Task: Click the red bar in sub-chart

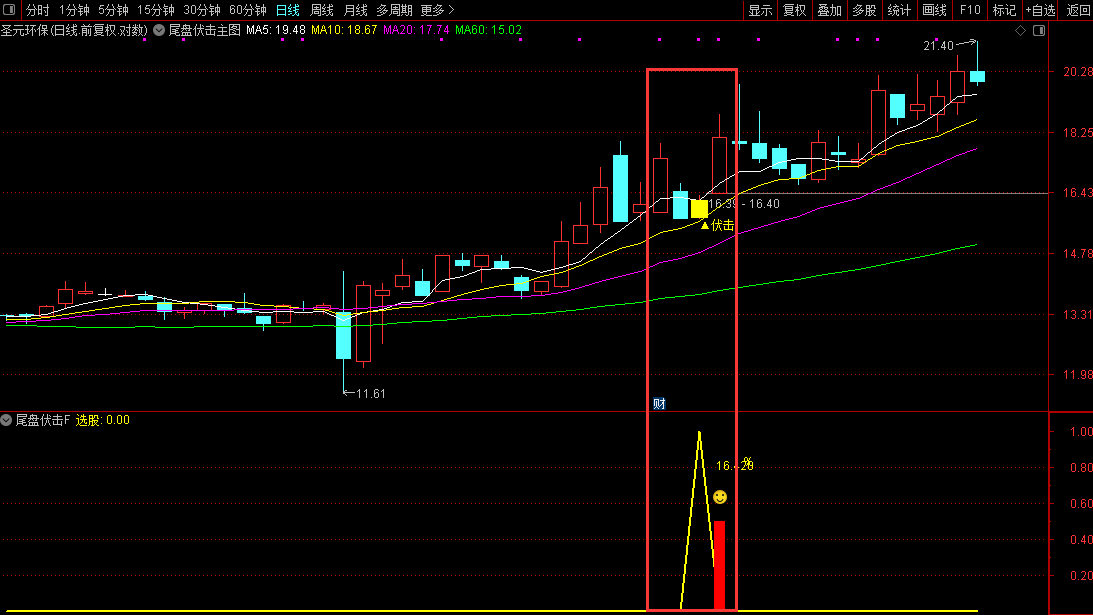Action: point(719,565)
